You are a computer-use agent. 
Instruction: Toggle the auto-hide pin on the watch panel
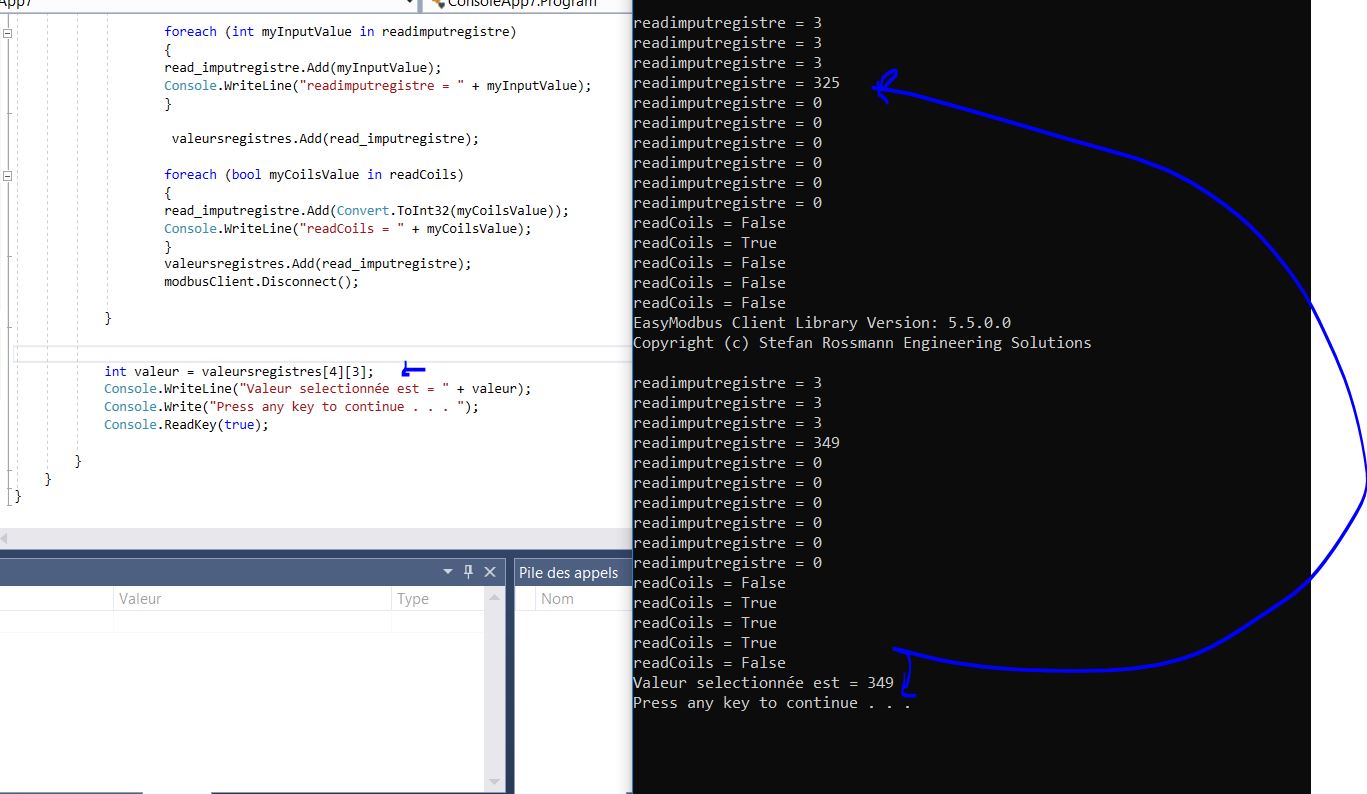(468, 572)
